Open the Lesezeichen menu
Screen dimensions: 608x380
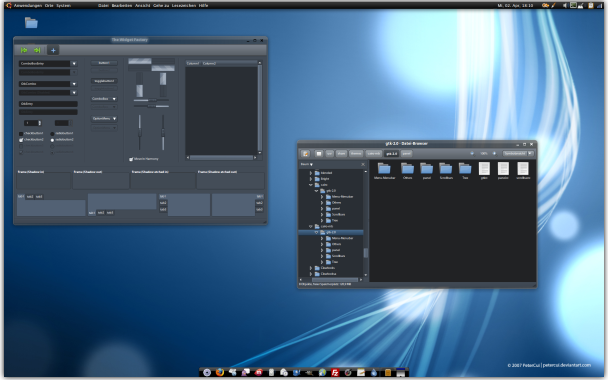[x=183, y=5]
